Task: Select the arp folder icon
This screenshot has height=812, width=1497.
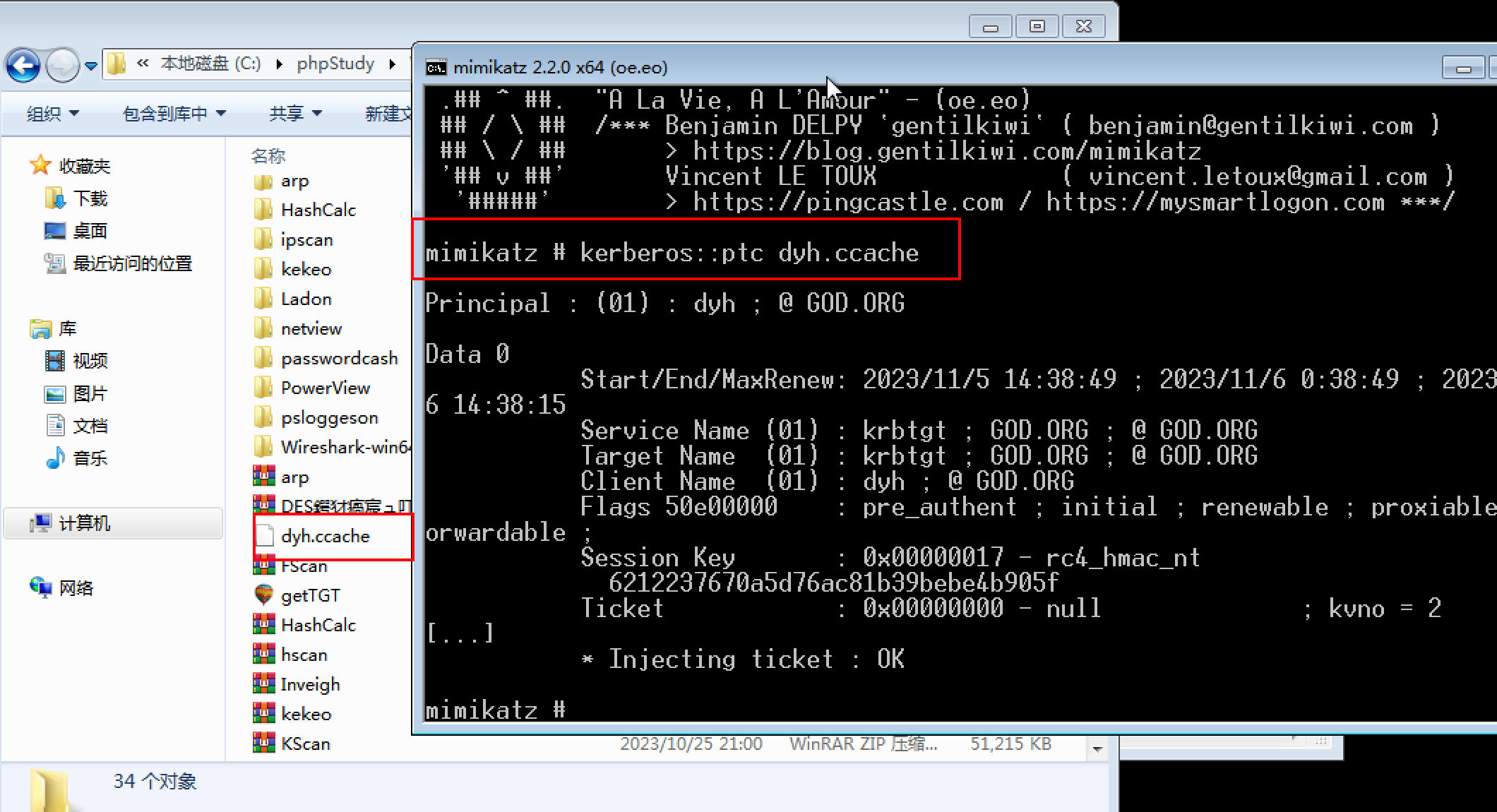Action: 263,181
